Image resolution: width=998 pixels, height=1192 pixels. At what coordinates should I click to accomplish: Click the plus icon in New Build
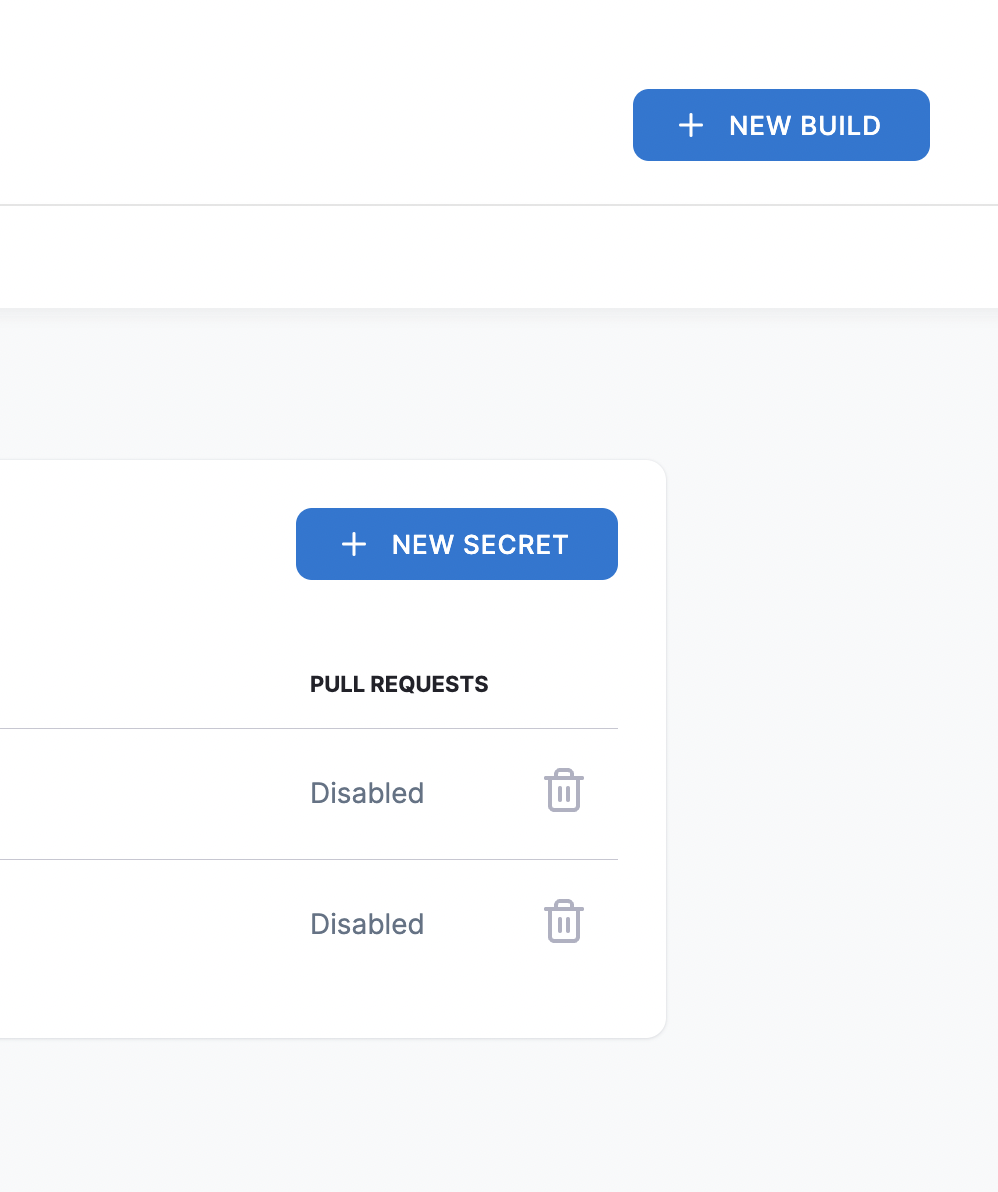click(691, 125)
